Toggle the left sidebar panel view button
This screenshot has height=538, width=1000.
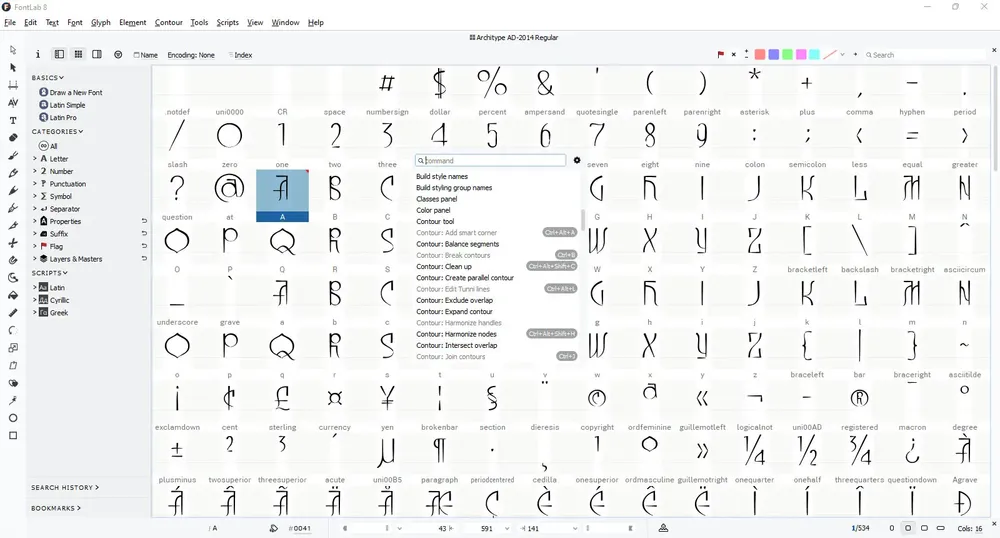pyautogui.click(x=59, y=54)
